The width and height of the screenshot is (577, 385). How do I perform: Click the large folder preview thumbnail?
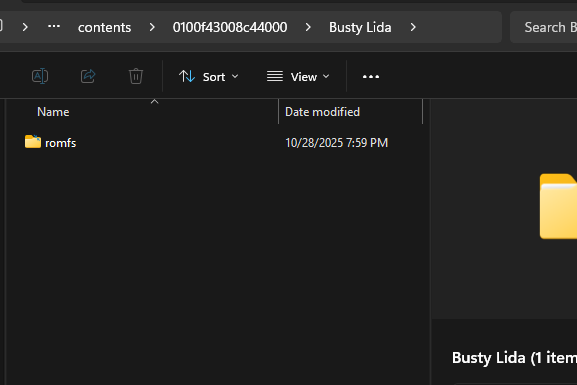[x=558, y=206]
